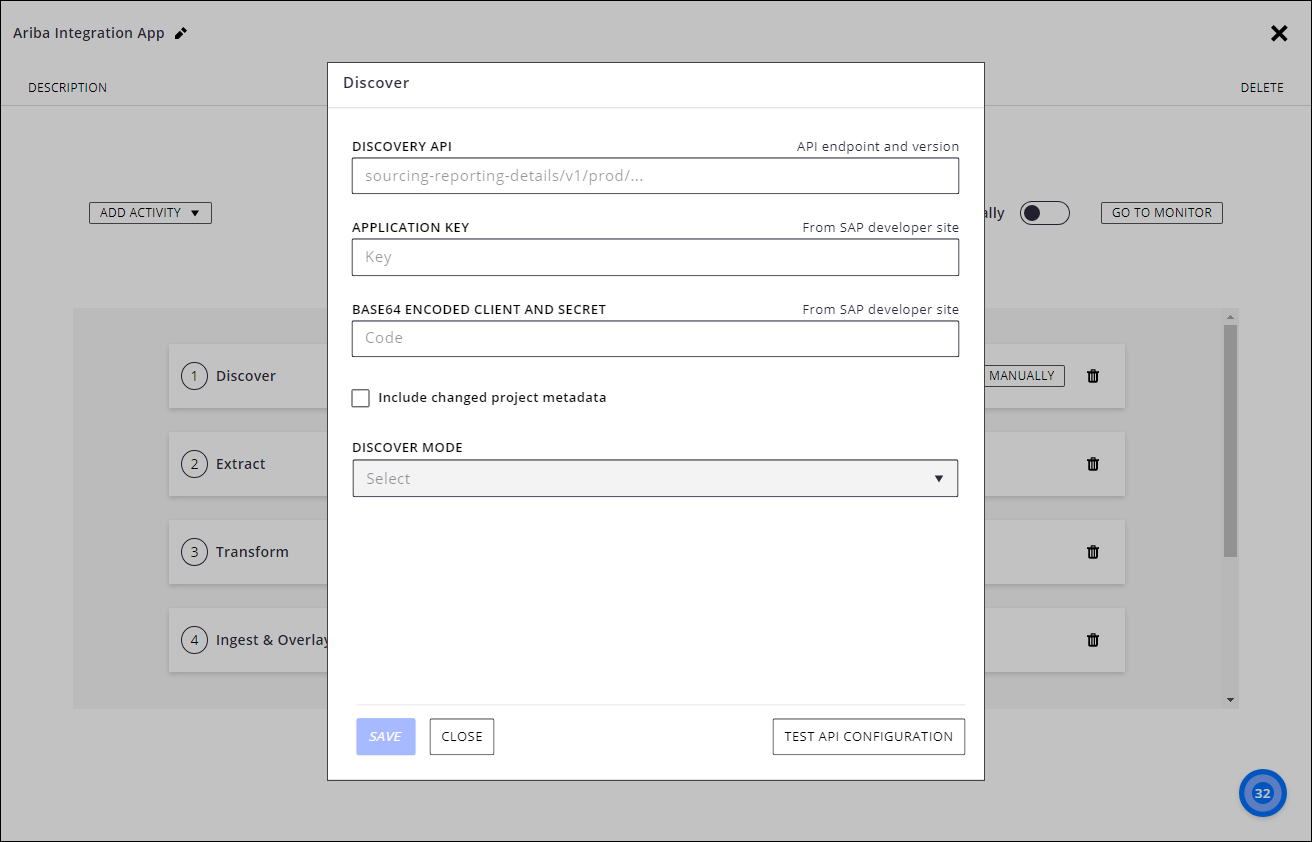
Task: Click the Go To Monitor button
Action: point(1161,213)
